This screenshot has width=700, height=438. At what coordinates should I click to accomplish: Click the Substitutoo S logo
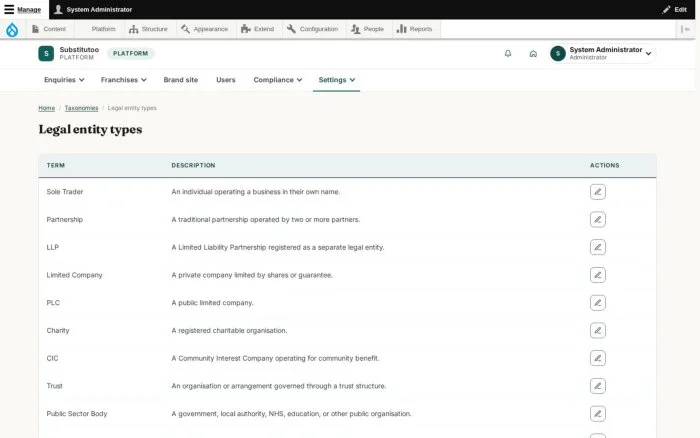[46, 54]
